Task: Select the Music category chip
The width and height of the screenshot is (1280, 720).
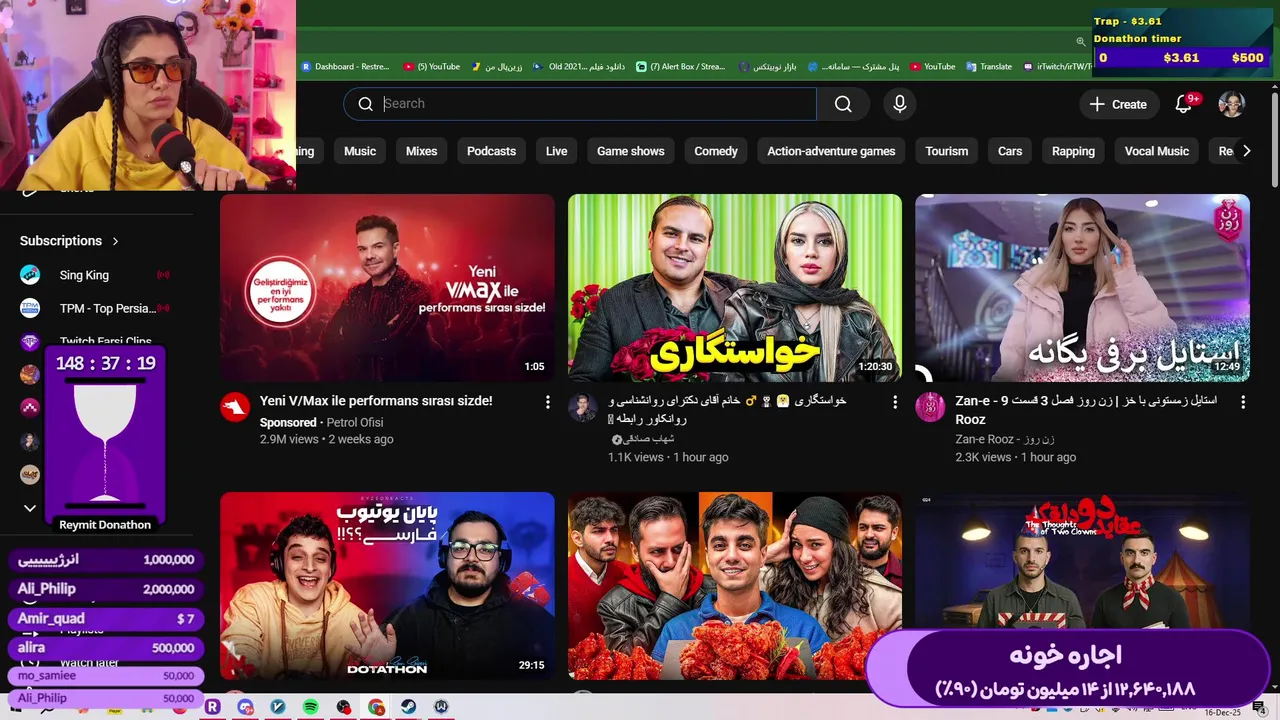Action: pos(360,151)
